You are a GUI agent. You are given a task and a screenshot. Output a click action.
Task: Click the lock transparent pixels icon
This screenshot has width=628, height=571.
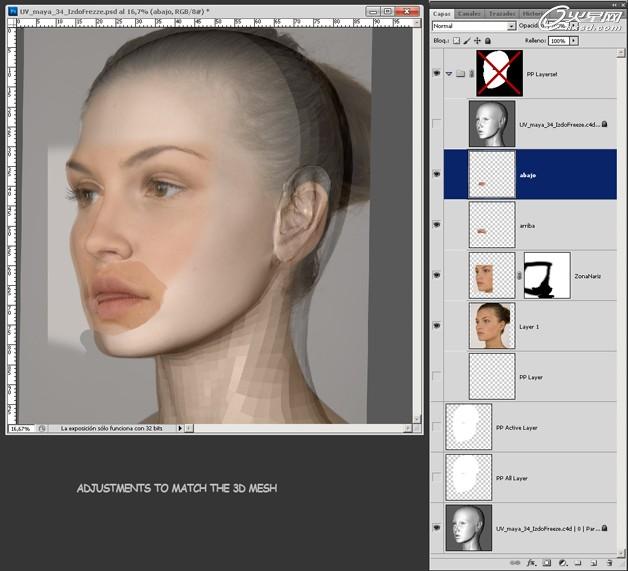pos(457,40)
